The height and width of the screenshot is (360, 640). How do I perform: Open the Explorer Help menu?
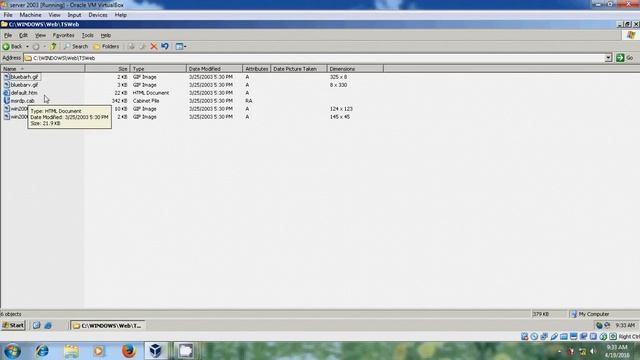(x=106, y=36)
